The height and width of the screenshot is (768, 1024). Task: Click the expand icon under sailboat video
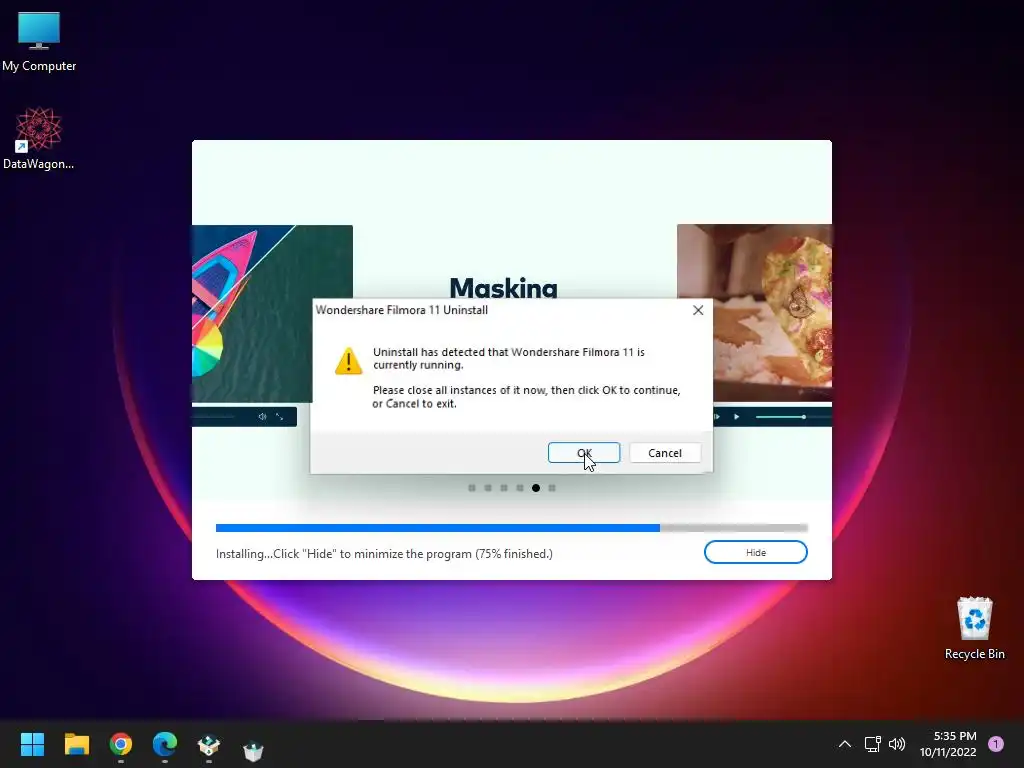pyautogui.click(x=280, y=417)
